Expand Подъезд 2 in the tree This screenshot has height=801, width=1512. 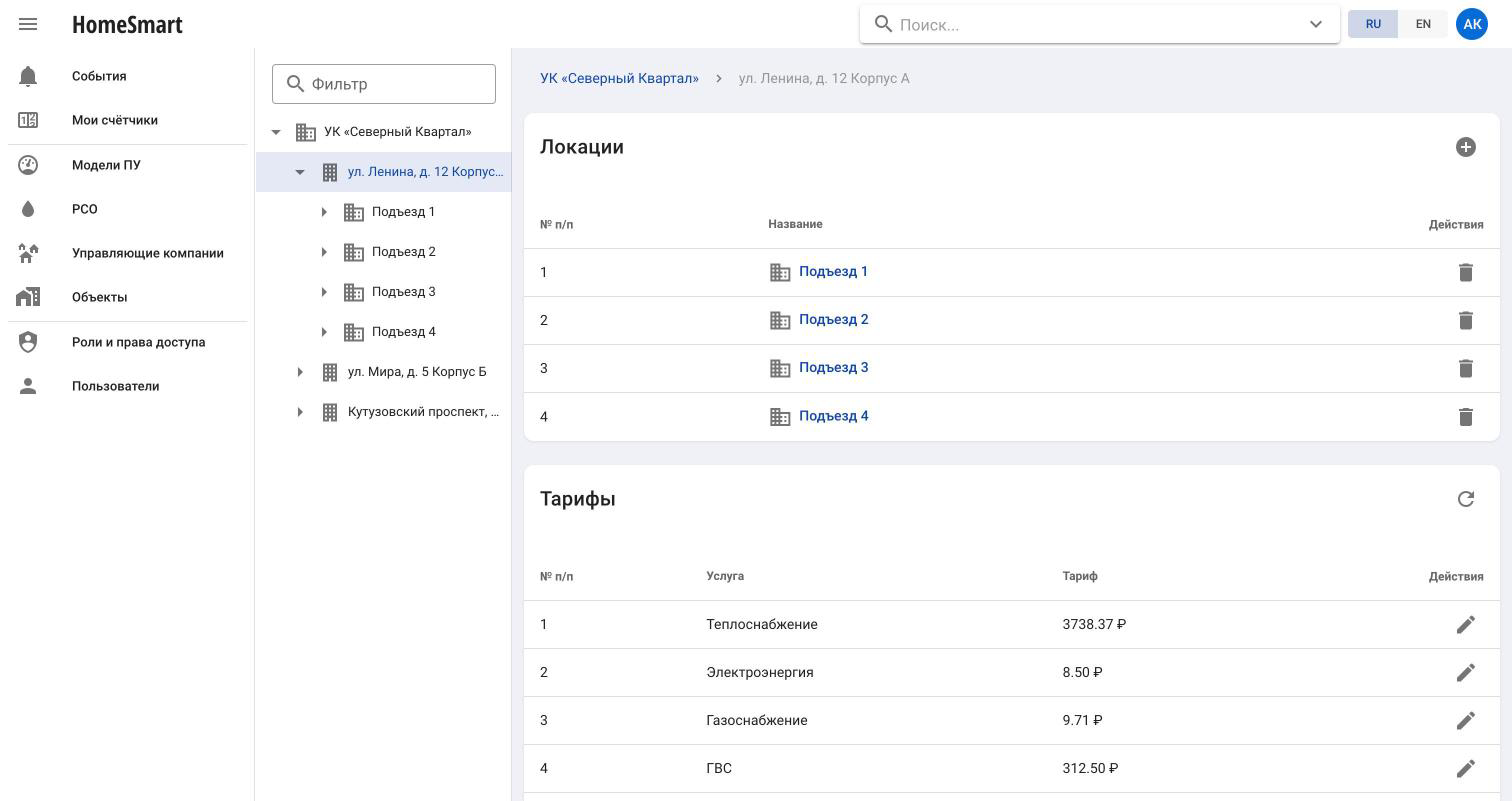[x=324, y=252]
